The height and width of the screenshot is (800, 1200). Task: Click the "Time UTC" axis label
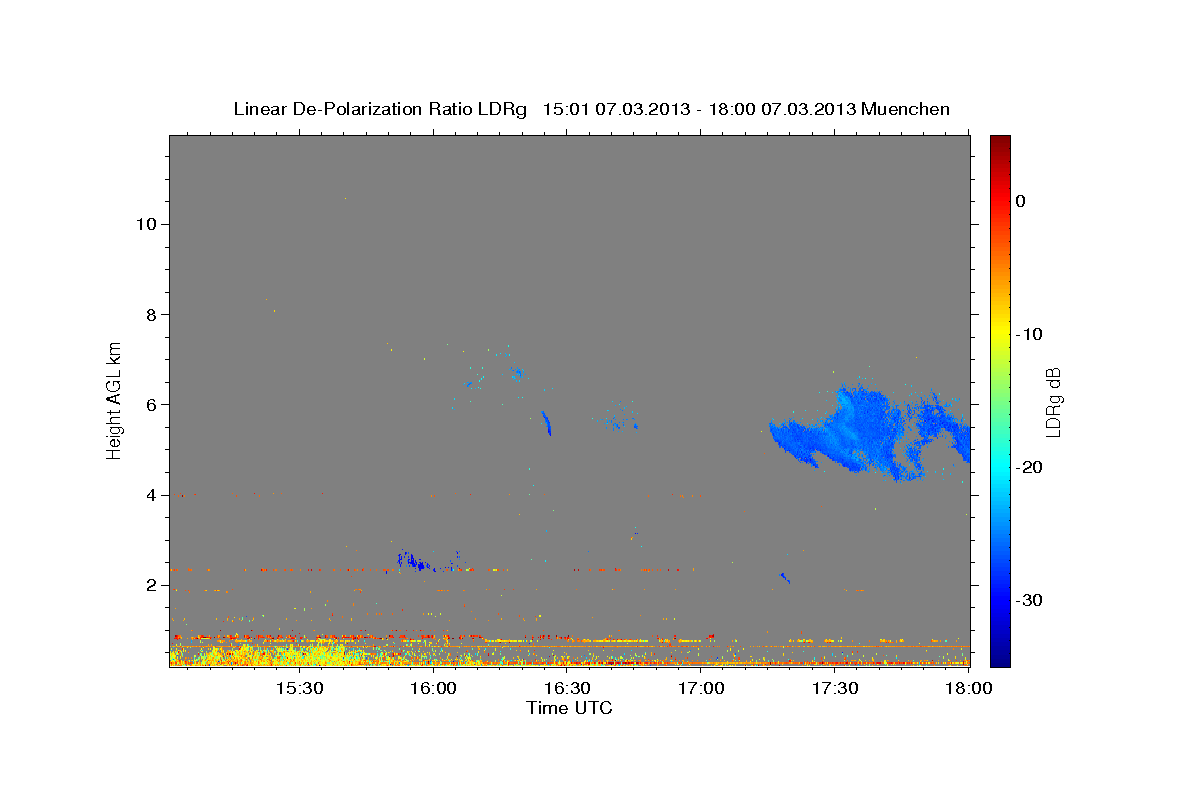tap(569, 708)
